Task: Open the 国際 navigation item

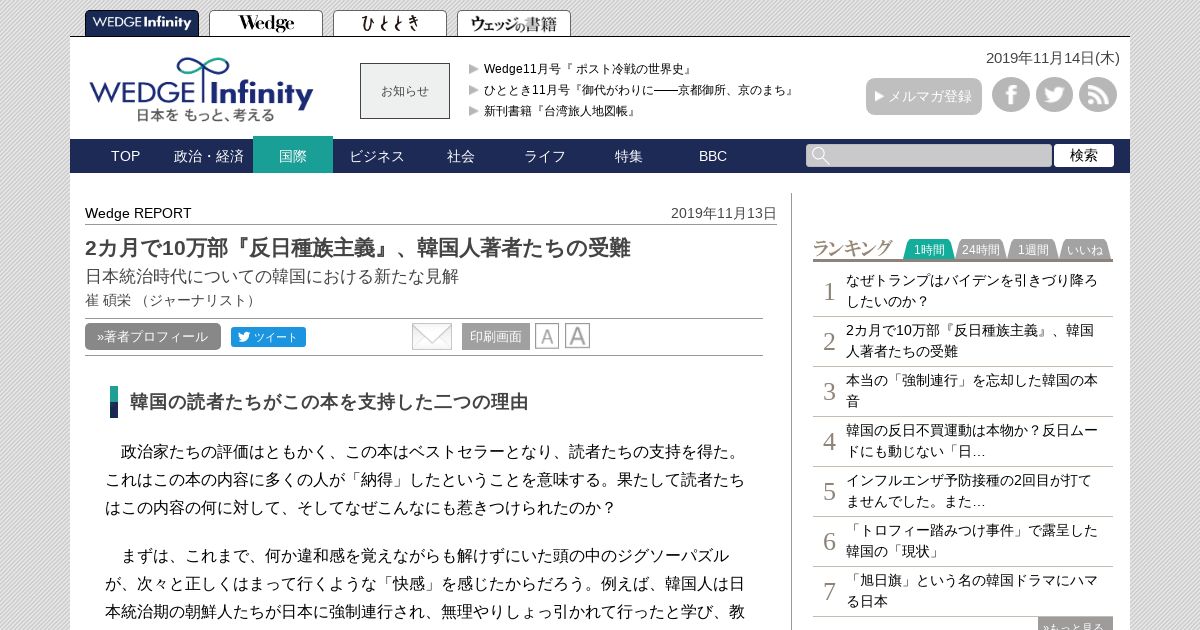Action: 293,155
